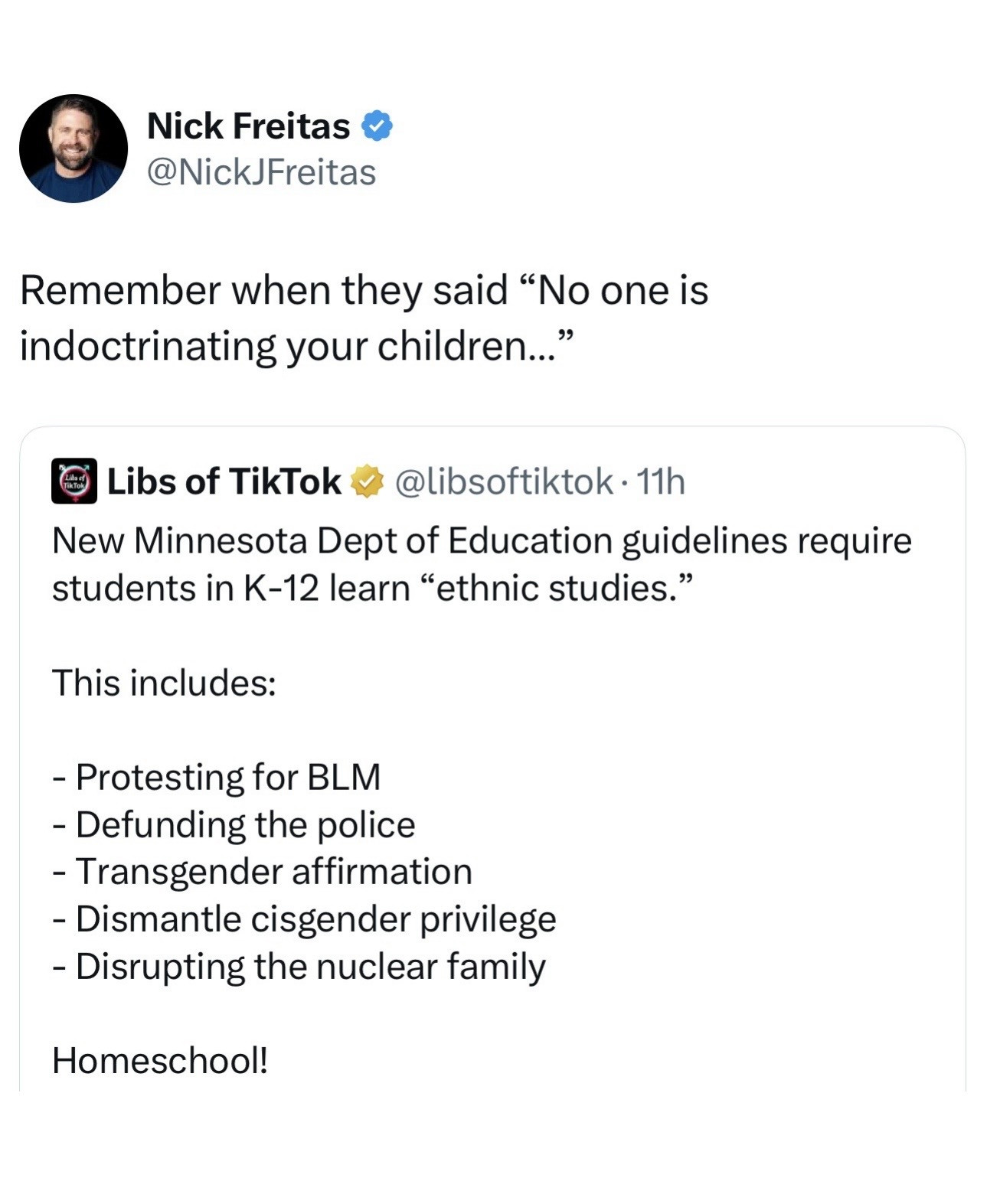Click the tweet text about indoctrinating children
The image size is (987, 1204).
[364, 318]
